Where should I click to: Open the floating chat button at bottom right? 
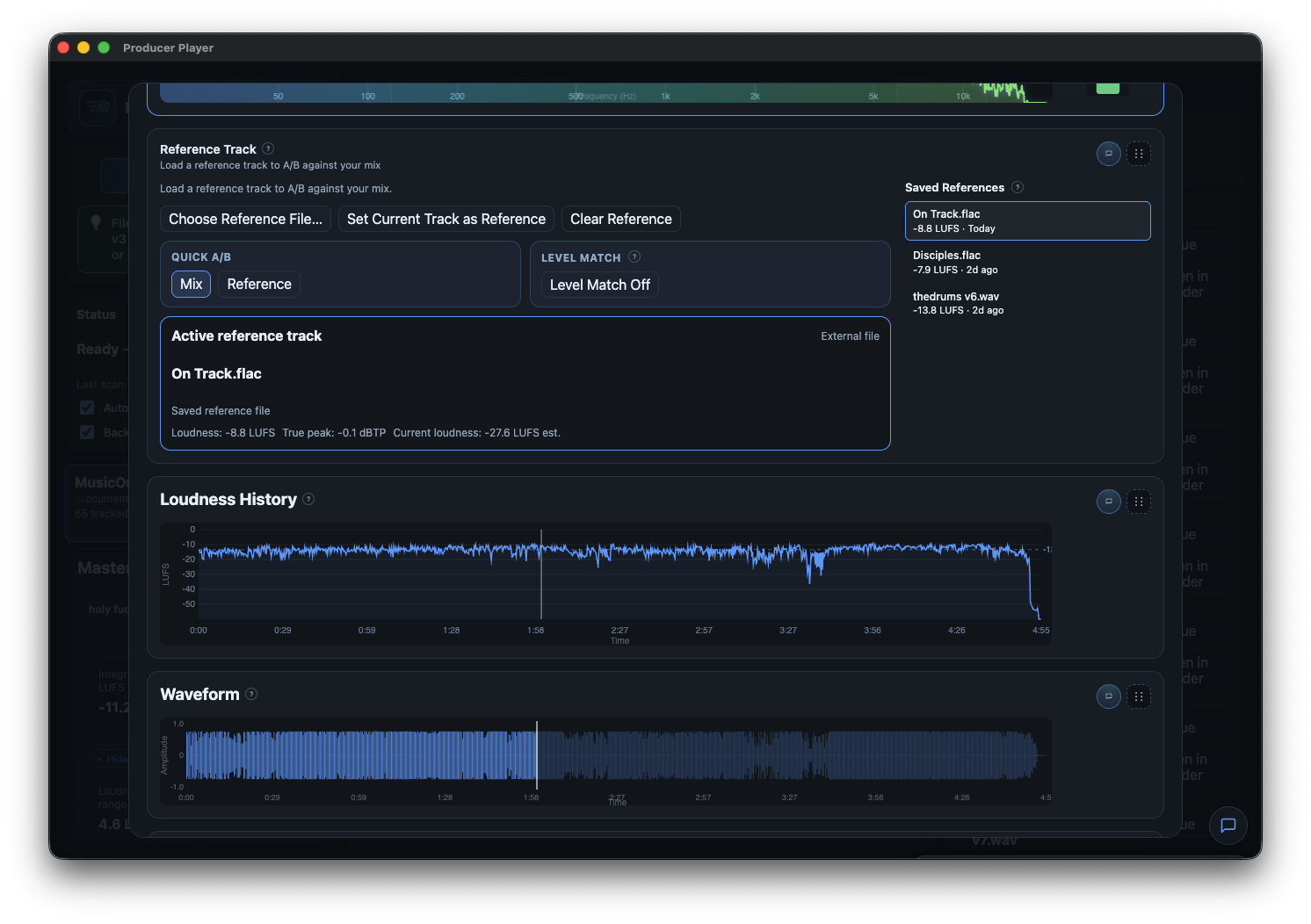click(1228, 826)
